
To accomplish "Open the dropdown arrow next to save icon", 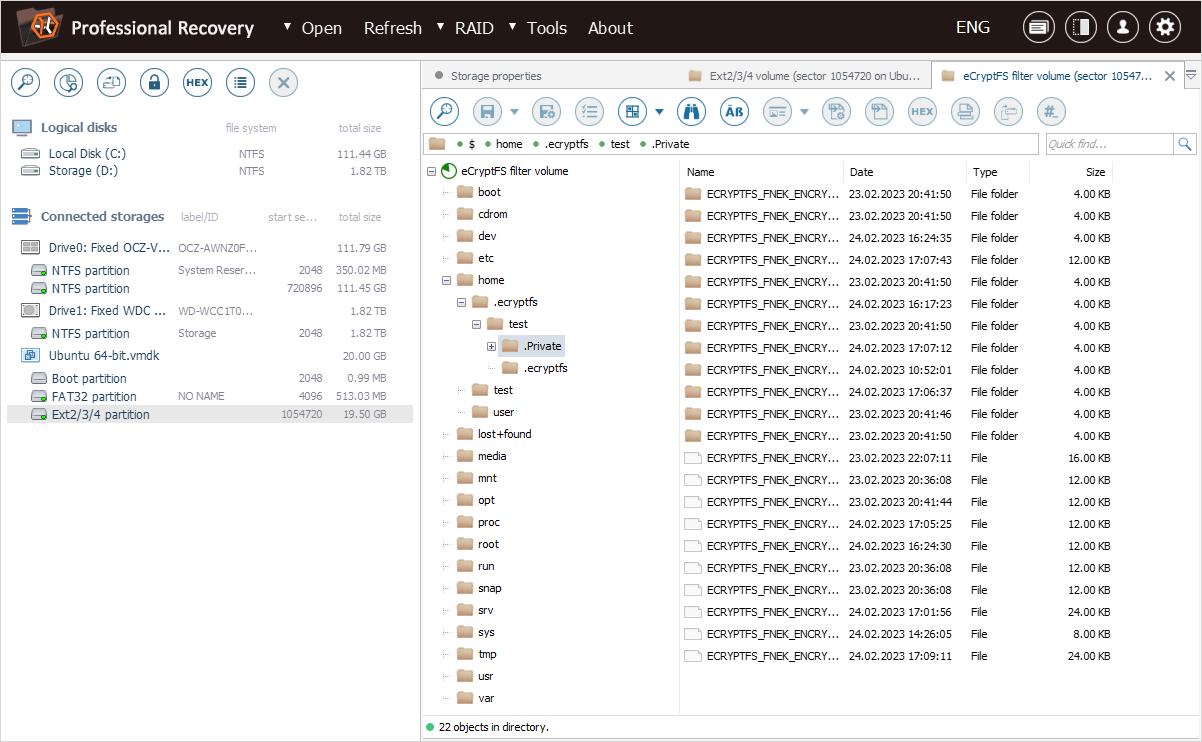I will 514,112.
